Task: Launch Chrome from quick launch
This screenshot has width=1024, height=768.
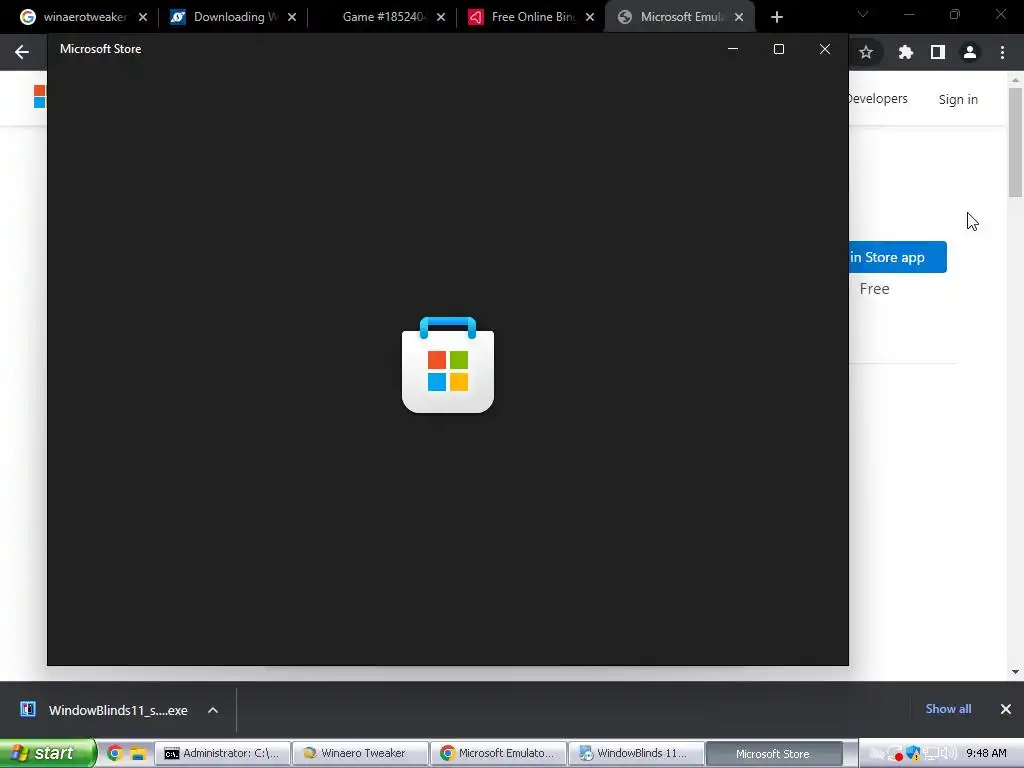Action: [x=115, y=753]
